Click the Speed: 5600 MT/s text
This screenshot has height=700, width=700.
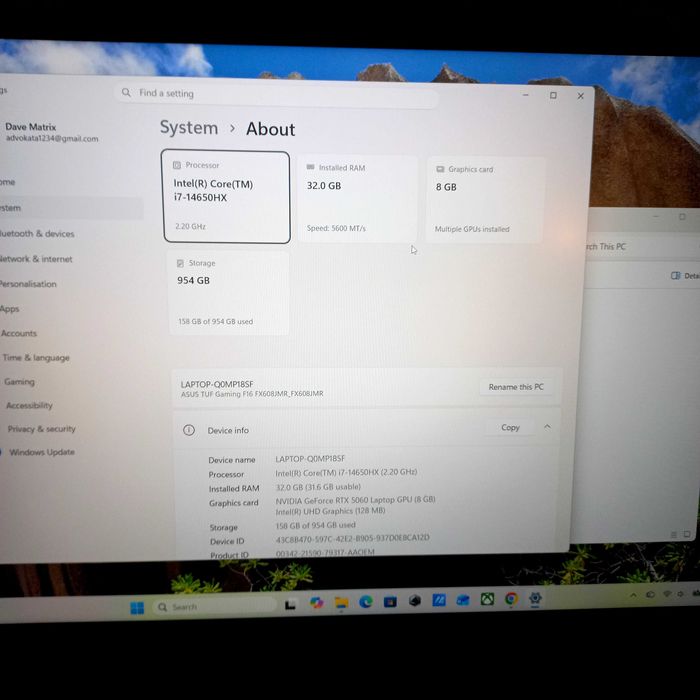point(336,228)
